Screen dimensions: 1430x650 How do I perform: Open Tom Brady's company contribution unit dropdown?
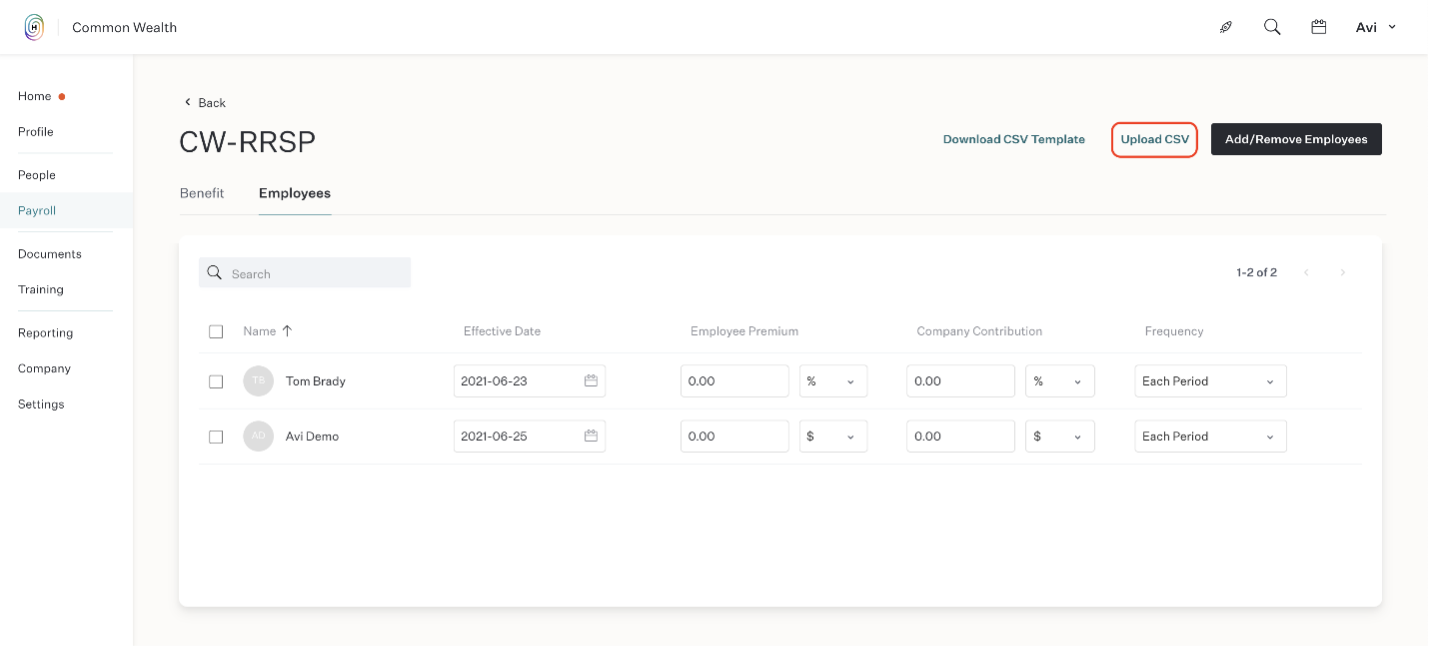tap(1060, 381)
